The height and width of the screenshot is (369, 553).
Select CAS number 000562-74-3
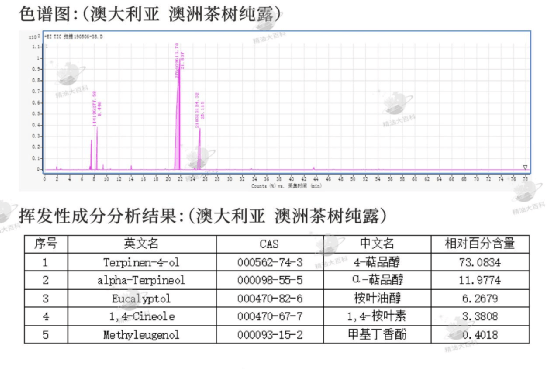click(270, 262)
